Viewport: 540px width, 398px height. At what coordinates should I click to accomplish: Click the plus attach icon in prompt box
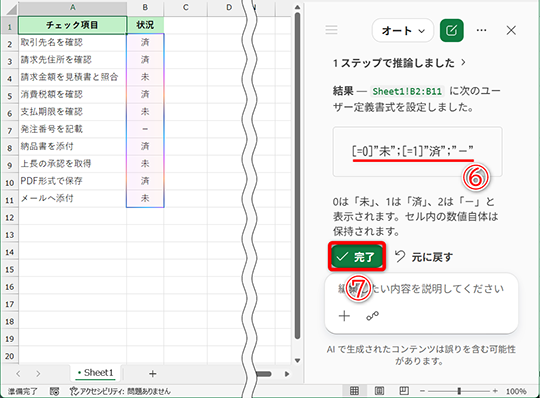[344, 316]
